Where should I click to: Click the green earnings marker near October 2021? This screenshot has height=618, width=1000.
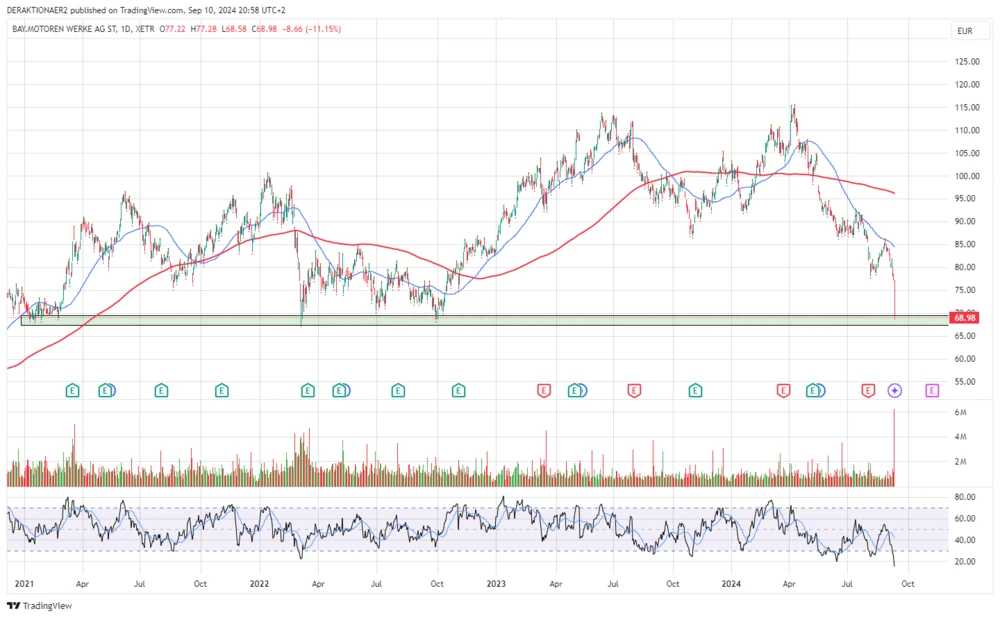coord(221,391)
